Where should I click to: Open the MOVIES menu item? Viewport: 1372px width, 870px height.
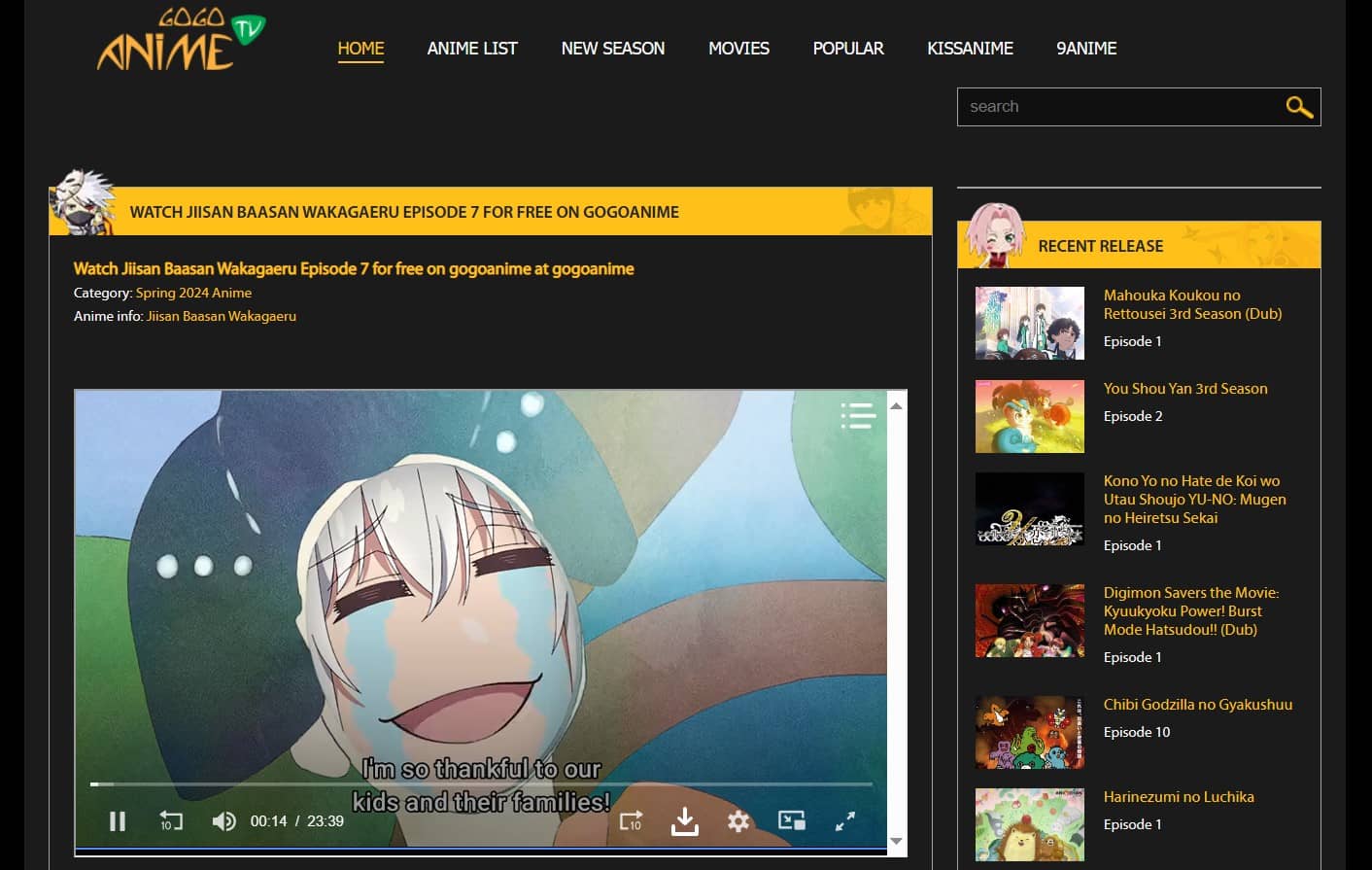(738, 49)
